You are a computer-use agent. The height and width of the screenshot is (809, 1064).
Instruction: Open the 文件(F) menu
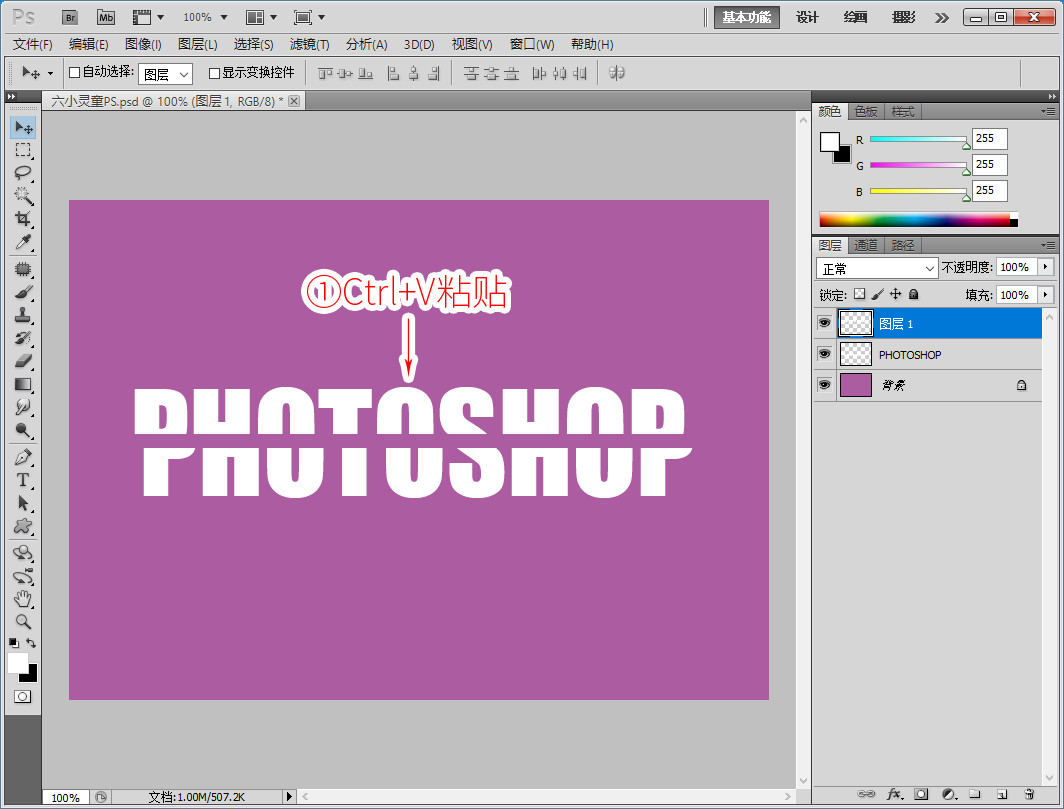click(x=33, y=45)
